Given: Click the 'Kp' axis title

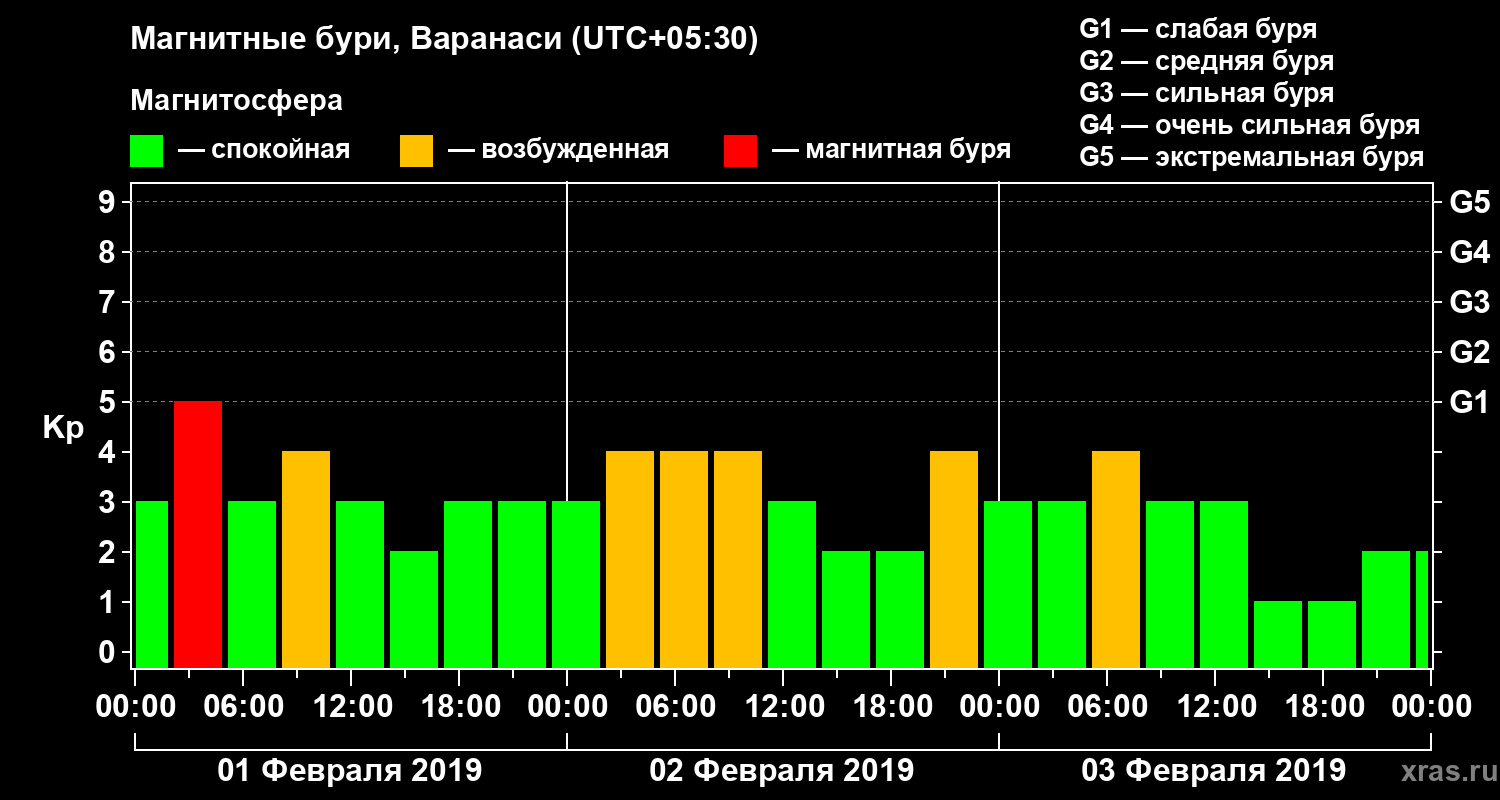Looking at the screenshot, I should point(63,427).
